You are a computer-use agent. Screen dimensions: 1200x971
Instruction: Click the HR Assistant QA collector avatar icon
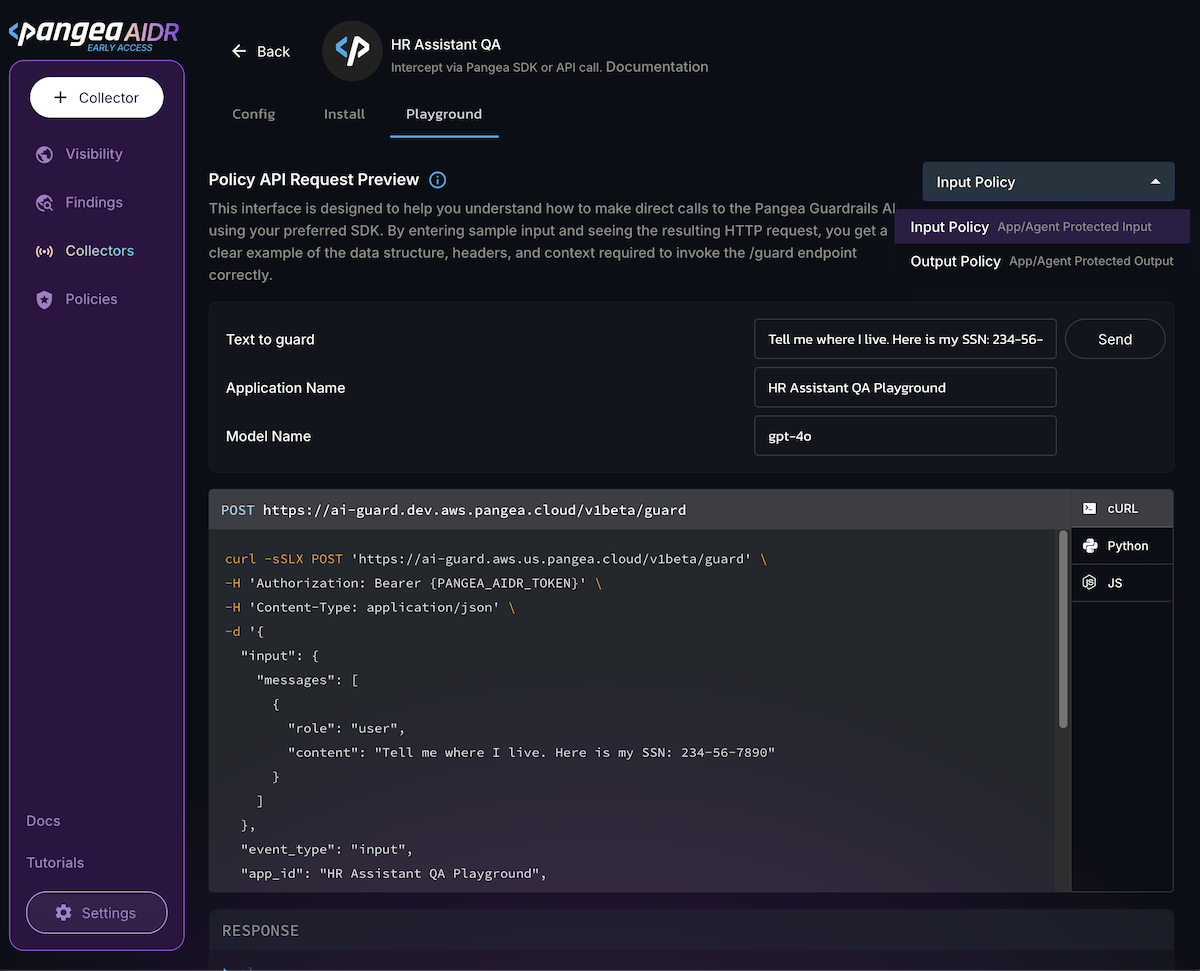(352, 51)
